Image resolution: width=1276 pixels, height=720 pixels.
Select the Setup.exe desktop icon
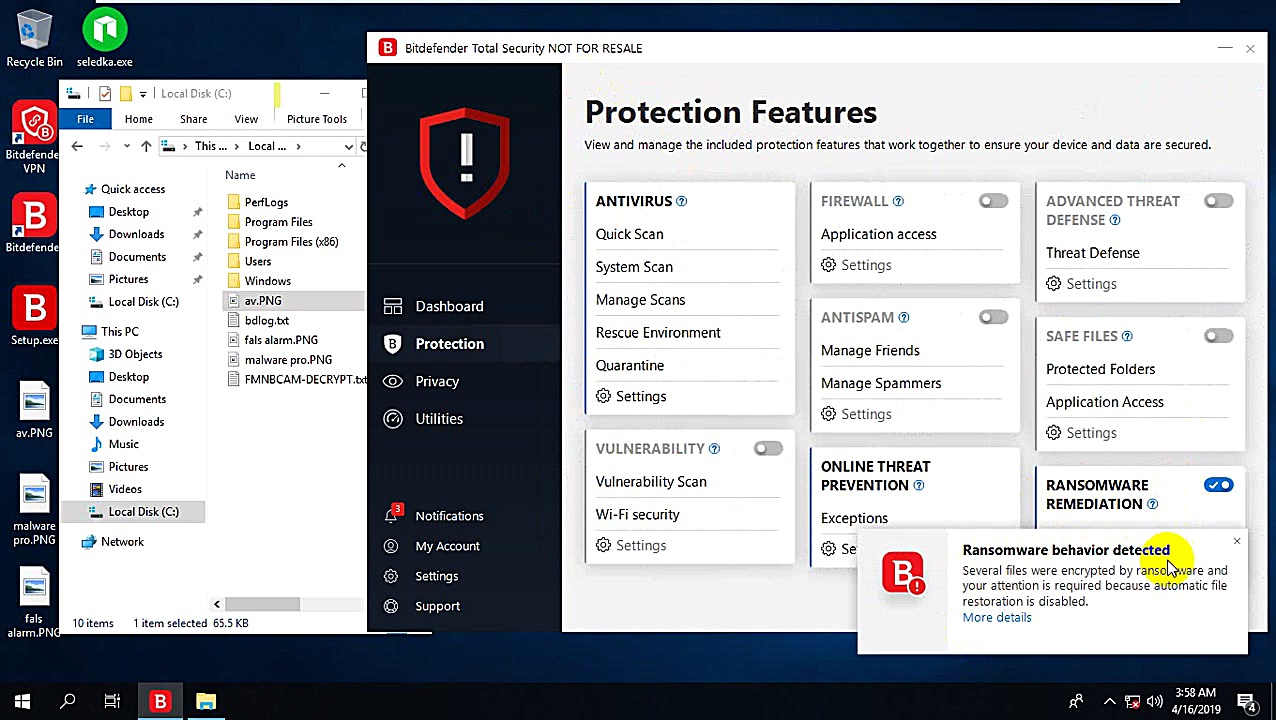(34, 317)
